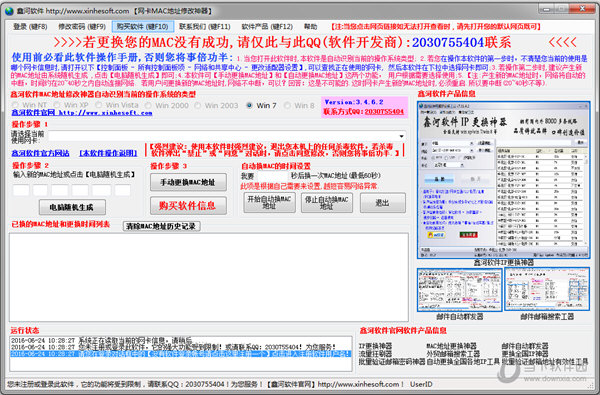Click the 开始自动换MAC地址 button
Viewport: 600px width, 395px height.
(x=269, y=202)
